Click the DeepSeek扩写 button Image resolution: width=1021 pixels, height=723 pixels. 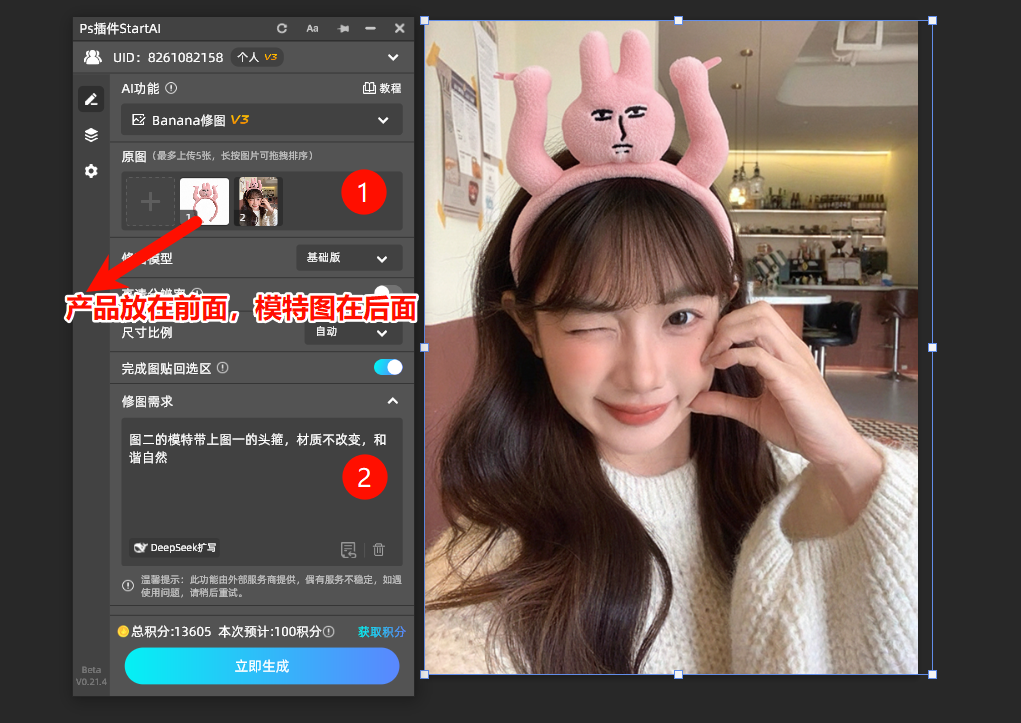(x=176, y=548)
